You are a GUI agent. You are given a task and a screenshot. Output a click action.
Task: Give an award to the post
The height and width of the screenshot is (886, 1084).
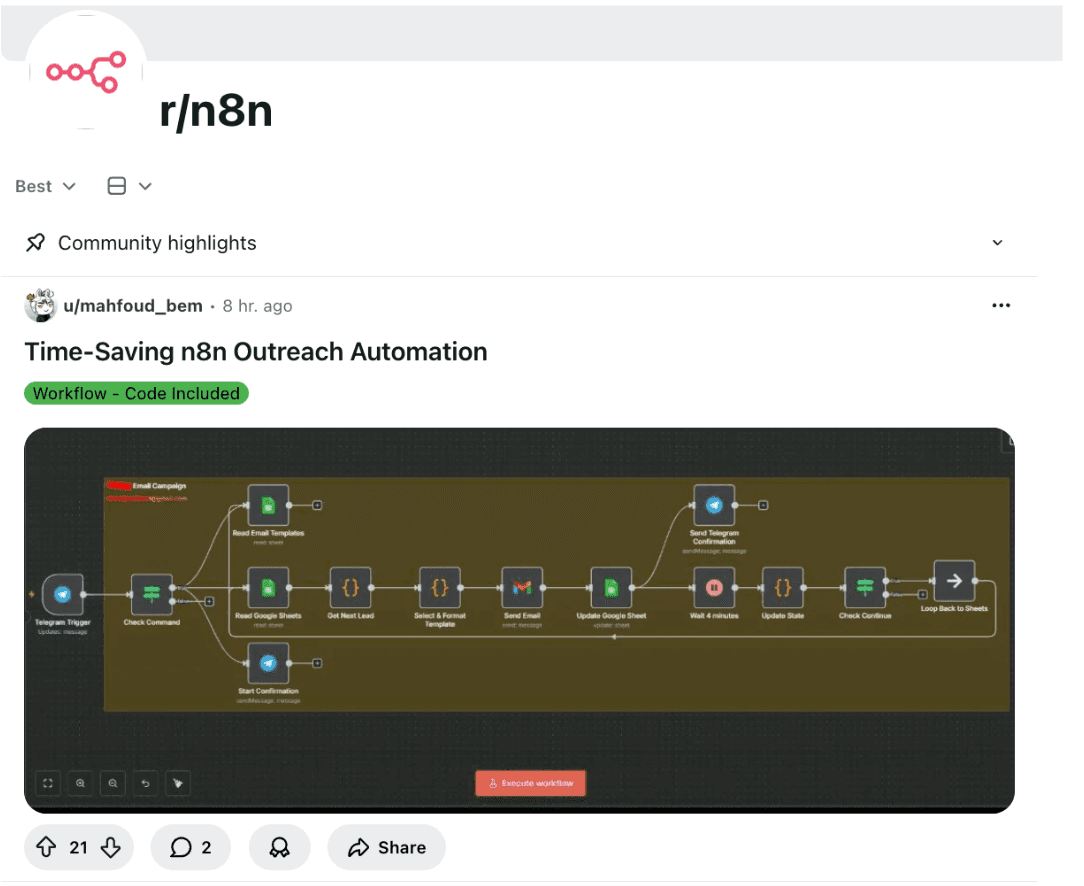tap(279, 847)
